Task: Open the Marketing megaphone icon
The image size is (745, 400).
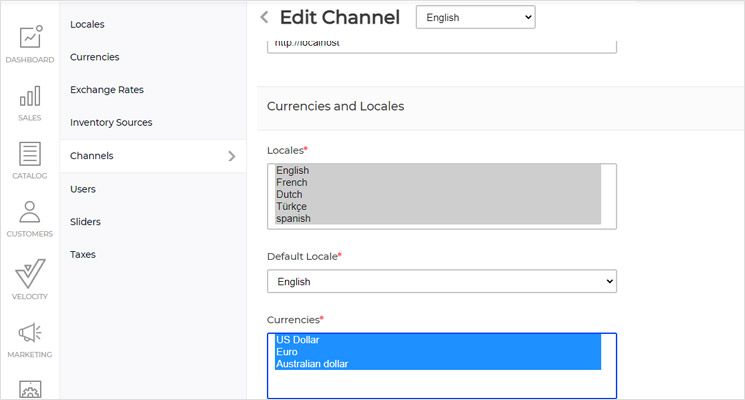Action: click(x=30, y=333)
